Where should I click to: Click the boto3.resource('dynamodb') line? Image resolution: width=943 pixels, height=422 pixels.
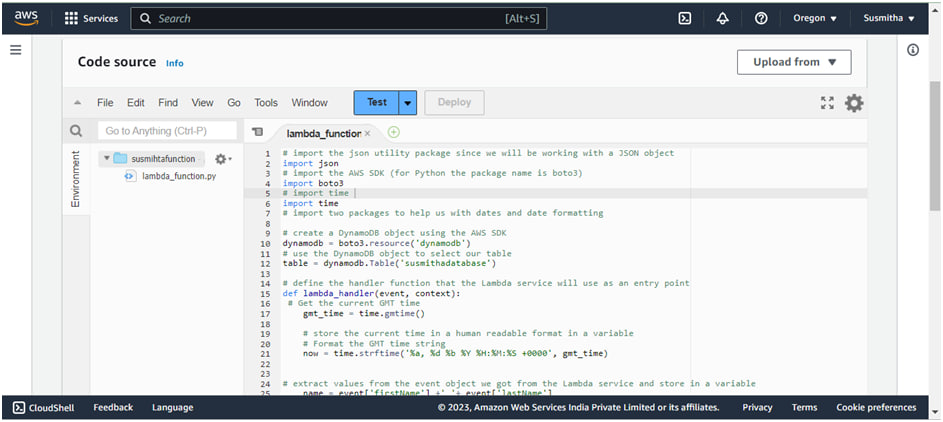pyautogui.click(x=376, y=243)
